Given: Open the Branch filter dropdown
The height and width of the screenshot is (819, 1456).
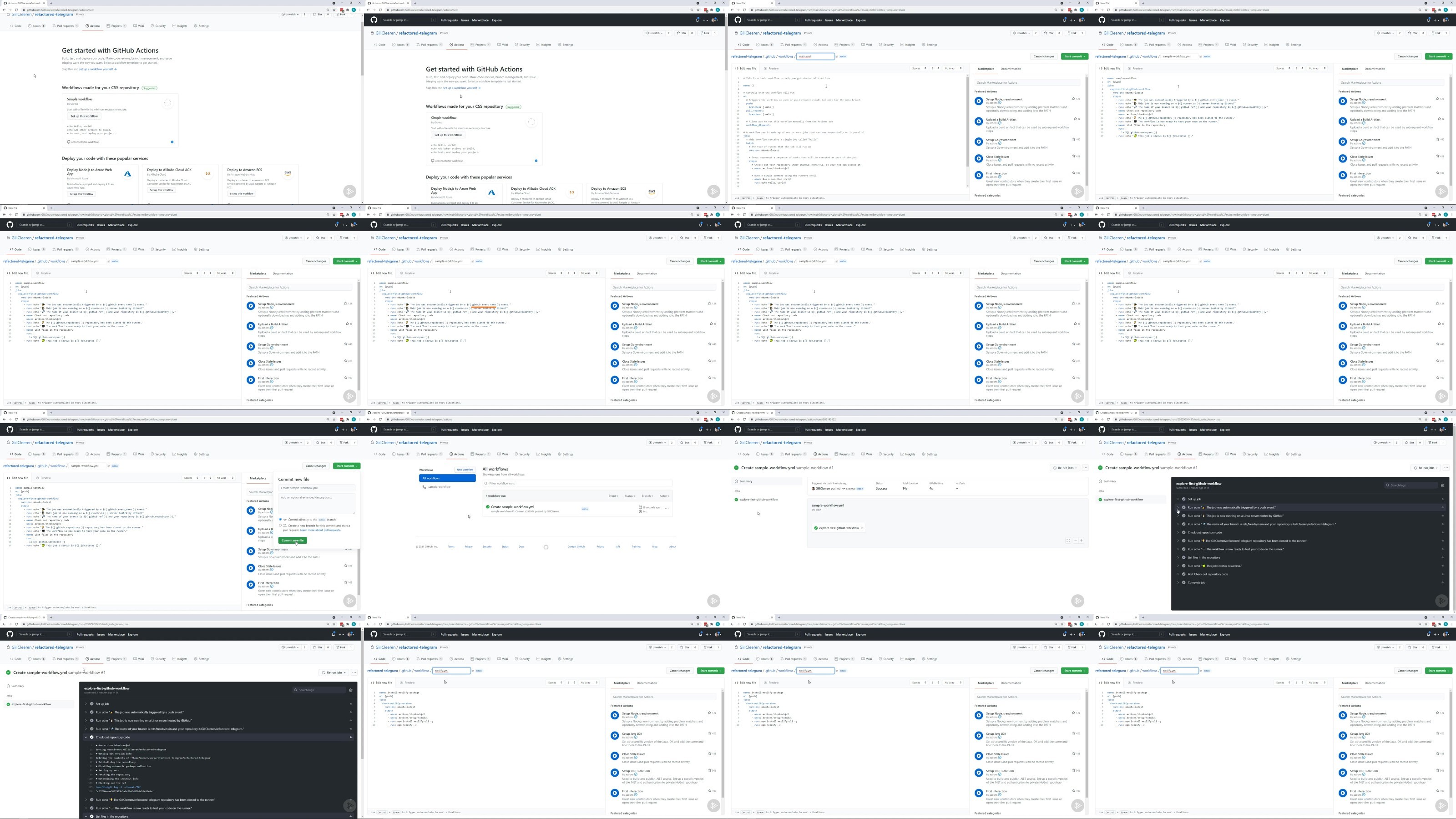Looking at the screenshot, I should [647, 495].
